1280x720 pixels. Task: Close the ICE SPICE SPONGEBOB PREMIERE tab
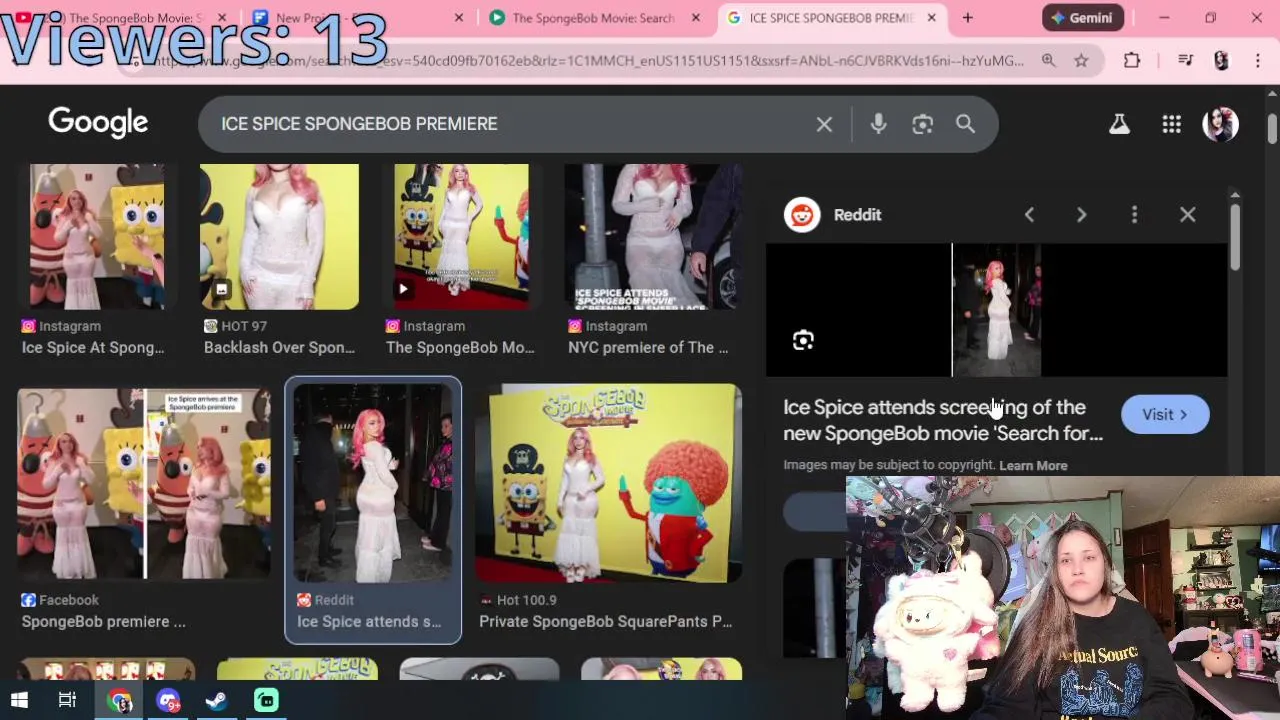[x=932, y=18]
